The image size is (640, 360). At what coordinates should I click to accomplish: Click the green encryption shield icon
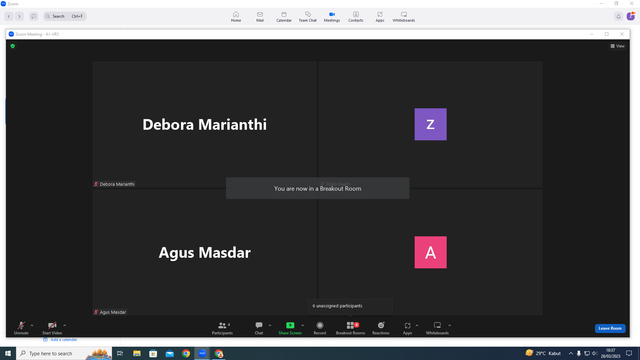[x=13, y=46]
